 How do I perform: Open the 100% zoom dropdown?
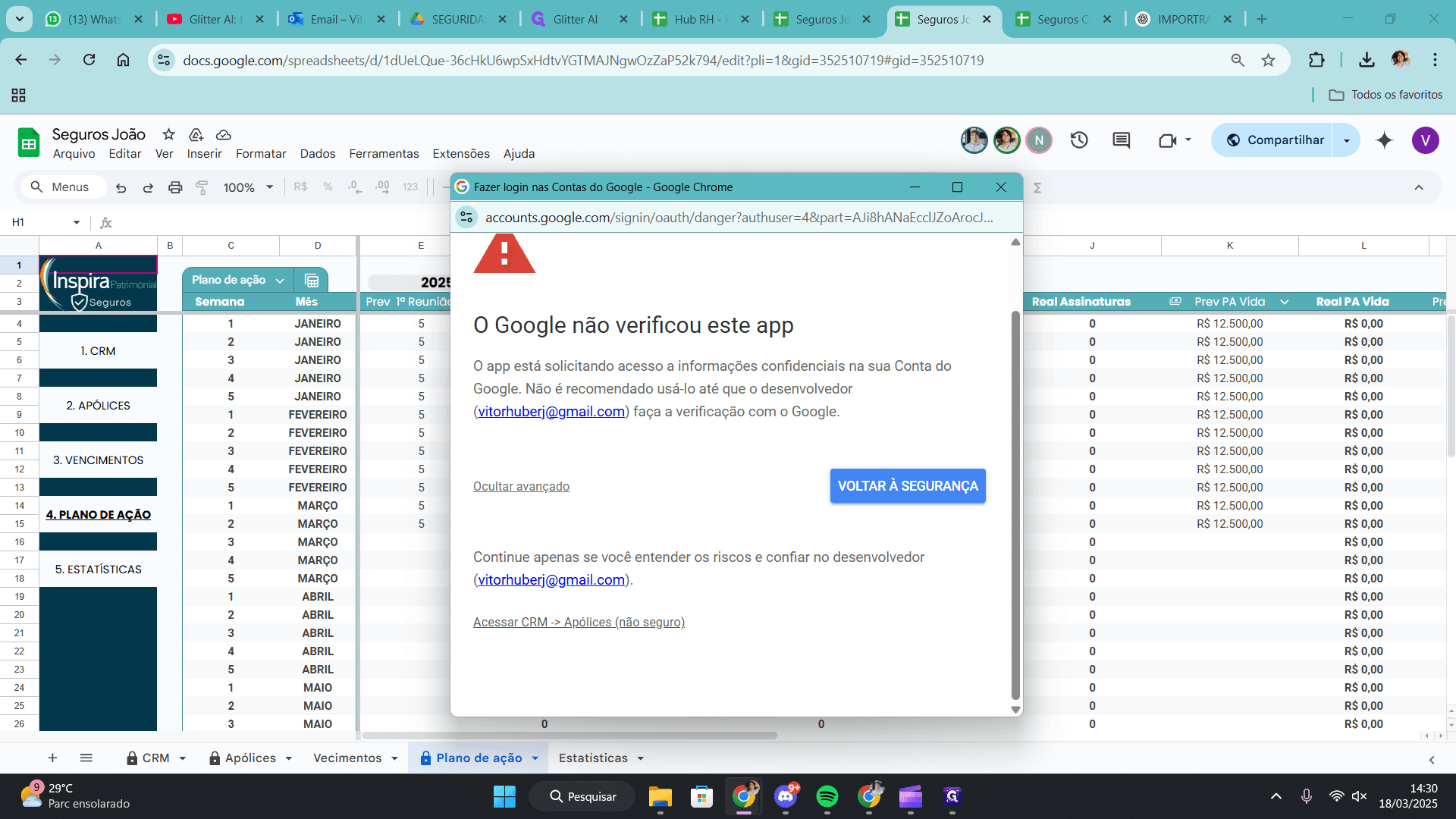click(269, 187)
